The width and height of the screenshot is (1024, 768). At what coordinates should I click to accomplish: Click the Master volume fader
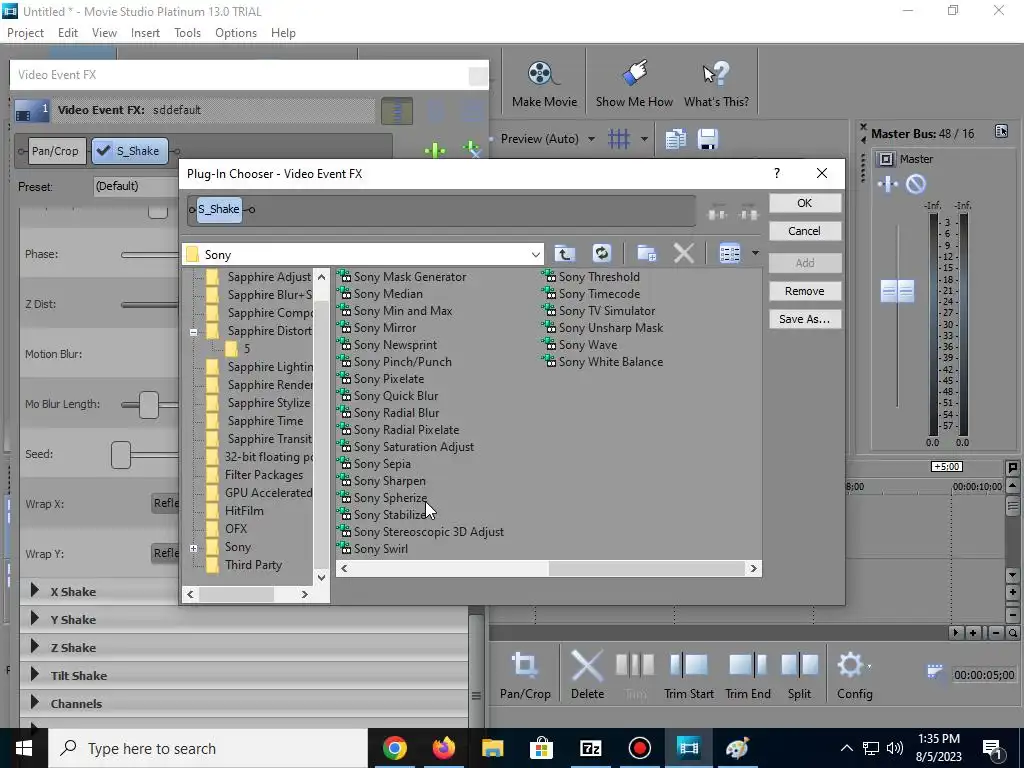897,291
